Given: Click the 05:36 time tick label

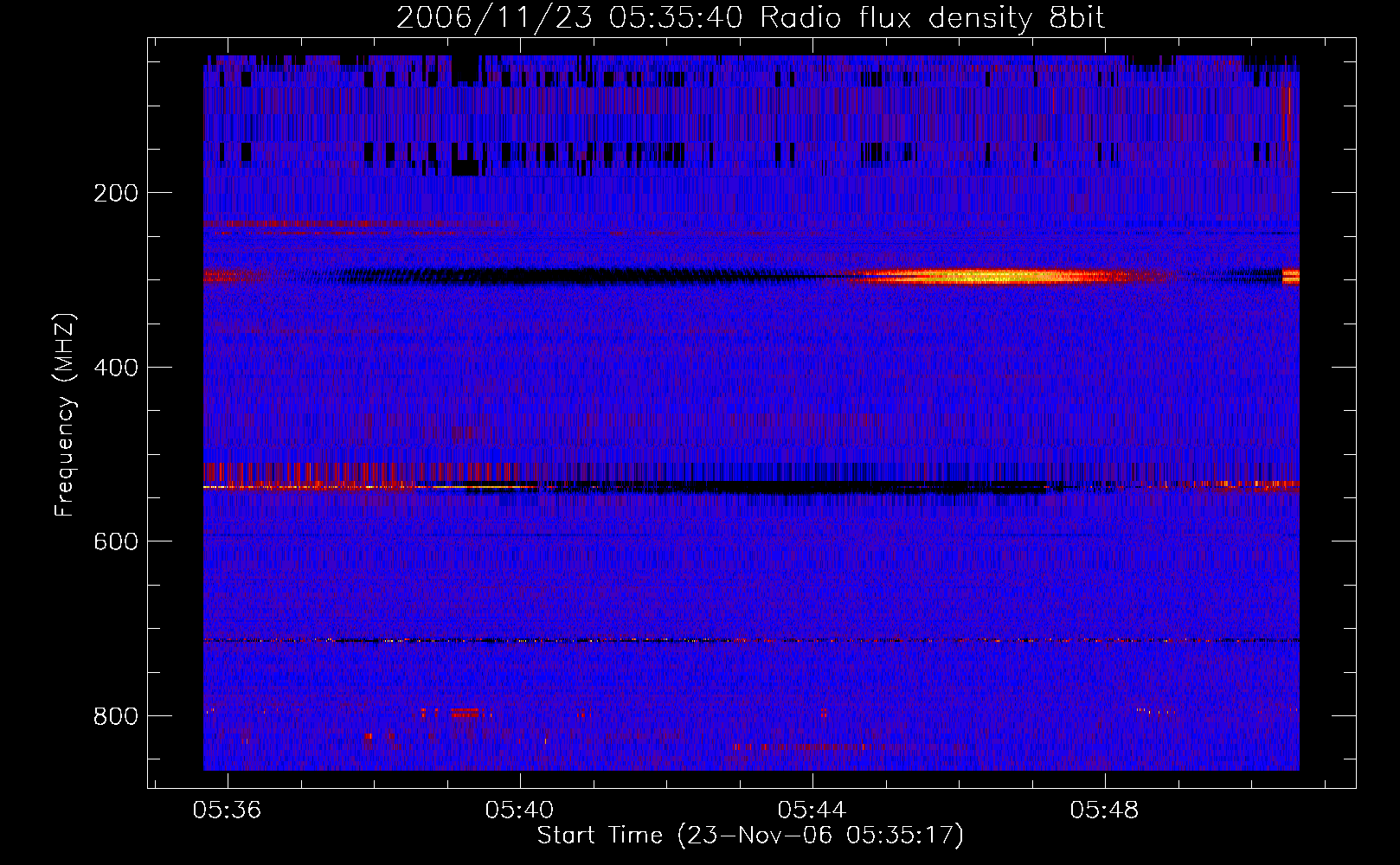Looking at the screenshot, I should coord(227,811).
